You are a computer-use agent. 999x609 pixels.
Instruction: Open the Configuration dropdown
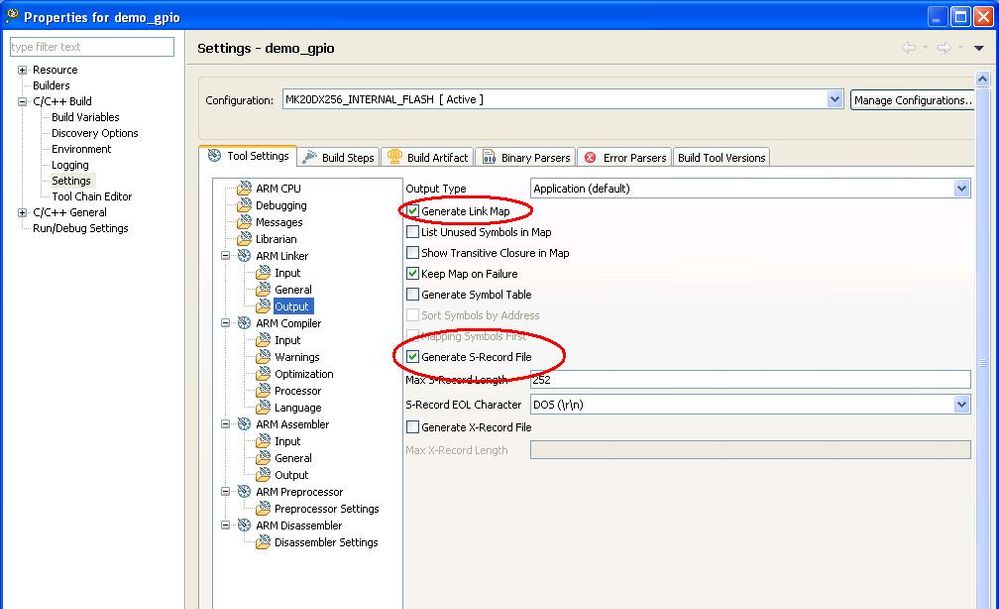[835, 100]
